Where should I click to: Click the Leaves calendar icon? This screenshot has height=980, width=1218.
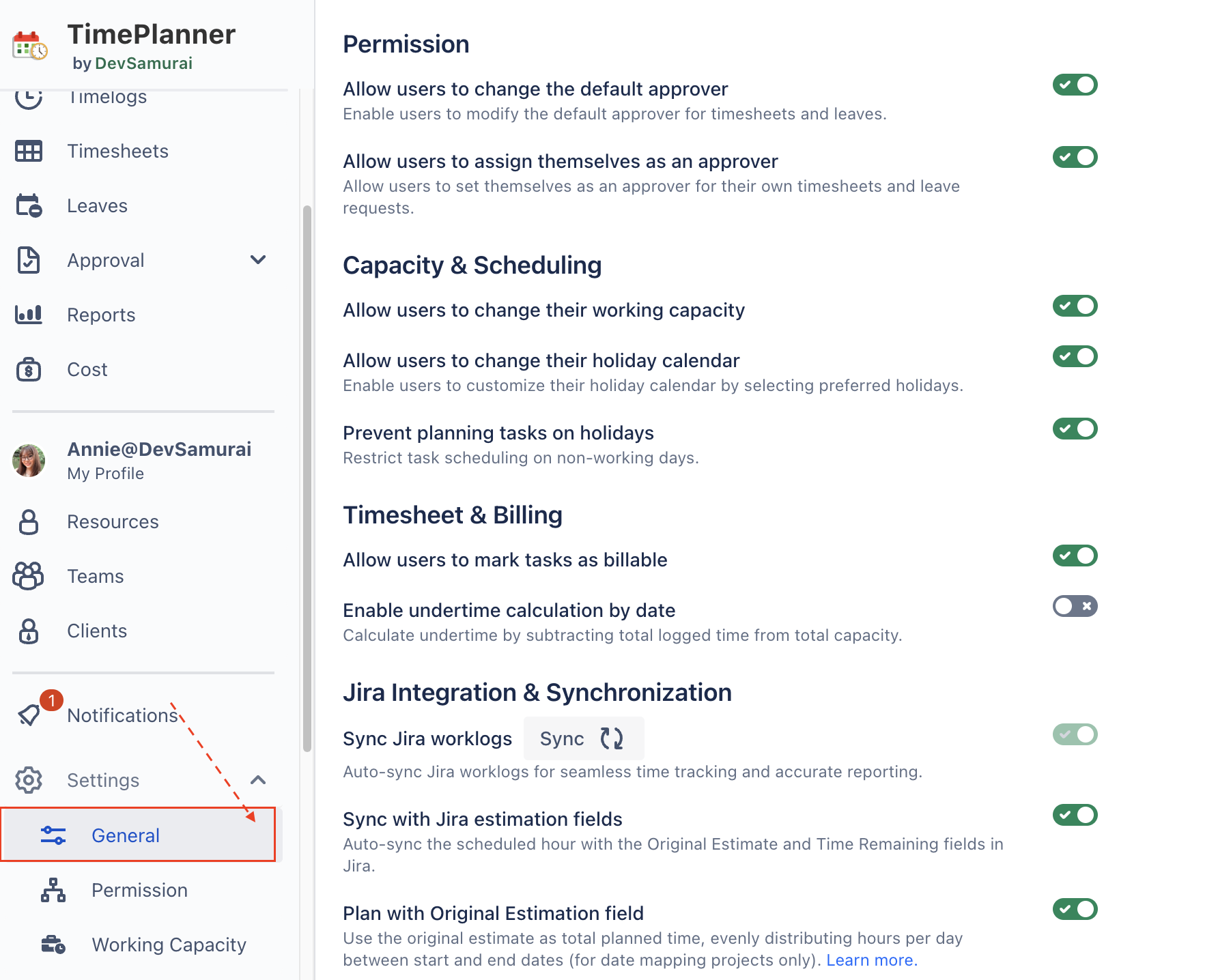coord(29,205)
